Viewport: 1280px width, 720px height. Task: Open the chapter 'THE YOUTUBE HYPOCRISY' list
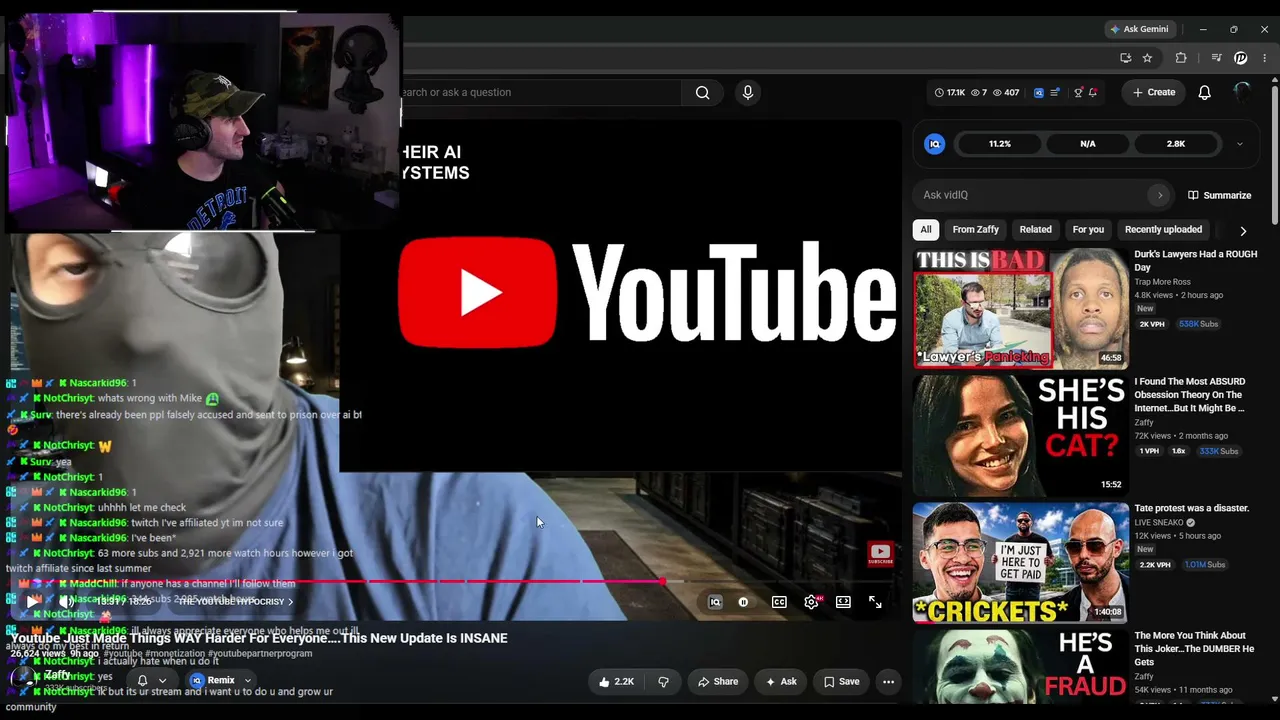tap(236, 602)
